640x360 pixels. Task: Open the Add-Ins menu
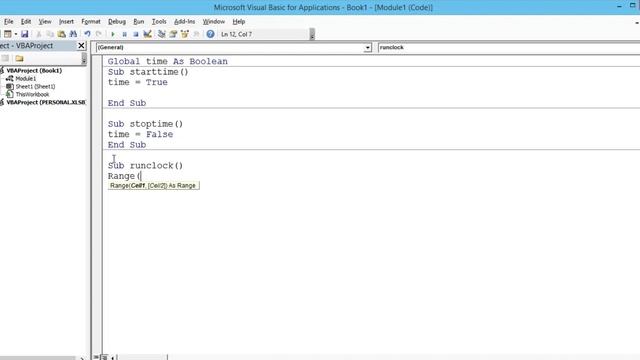click(184, 21)
